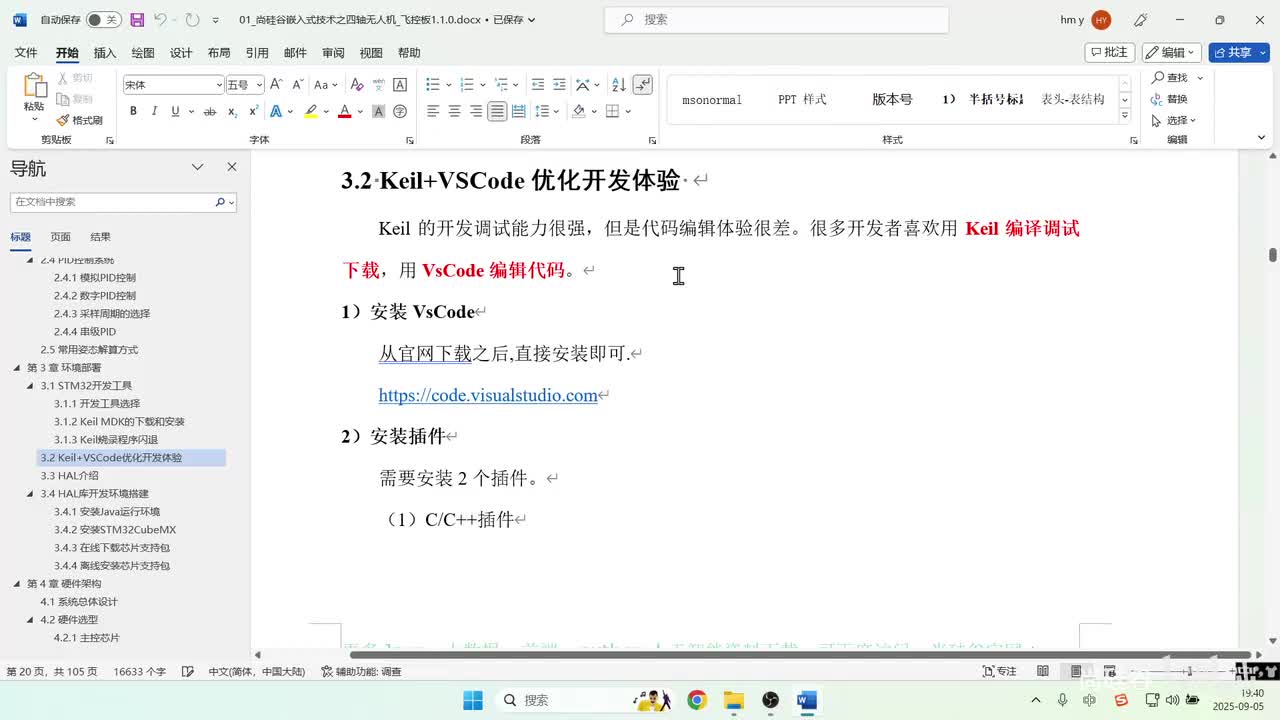
Task: Open the Review tab
Action: [333, 53]
